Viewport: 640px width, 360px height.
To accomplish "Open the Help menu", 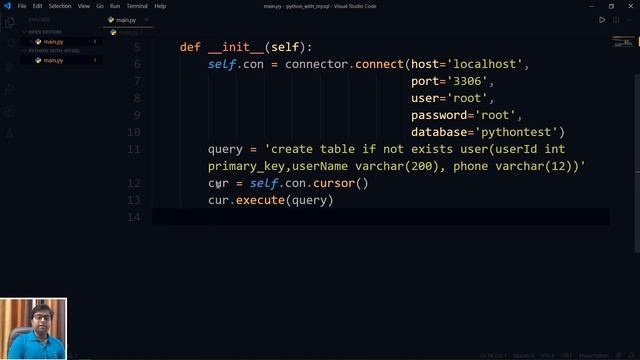I will point(160,6).
